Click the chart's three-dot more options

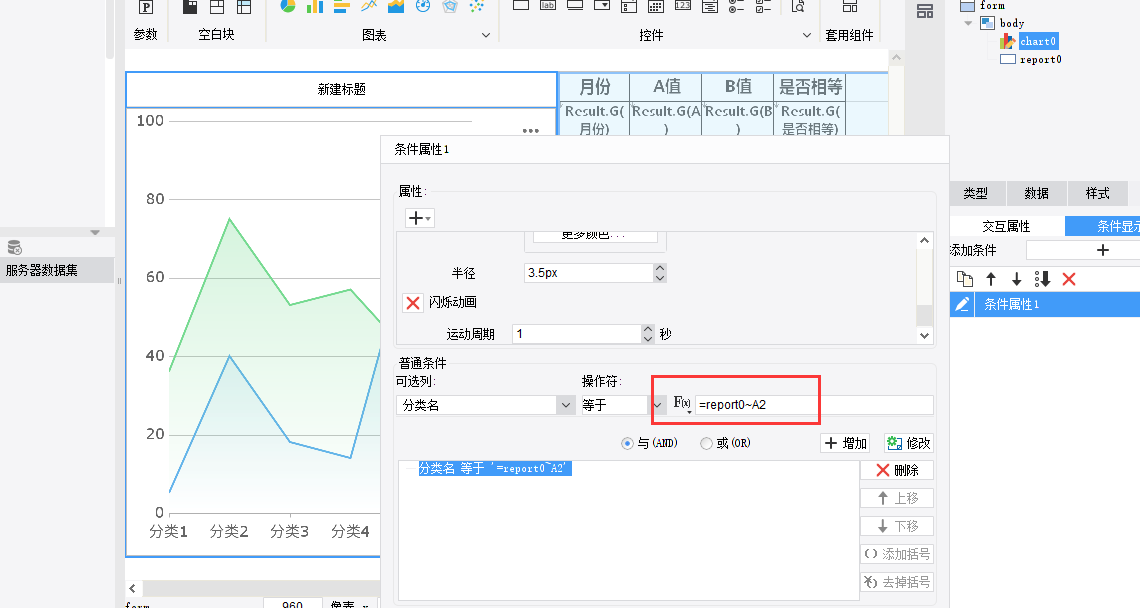(531, 131)
